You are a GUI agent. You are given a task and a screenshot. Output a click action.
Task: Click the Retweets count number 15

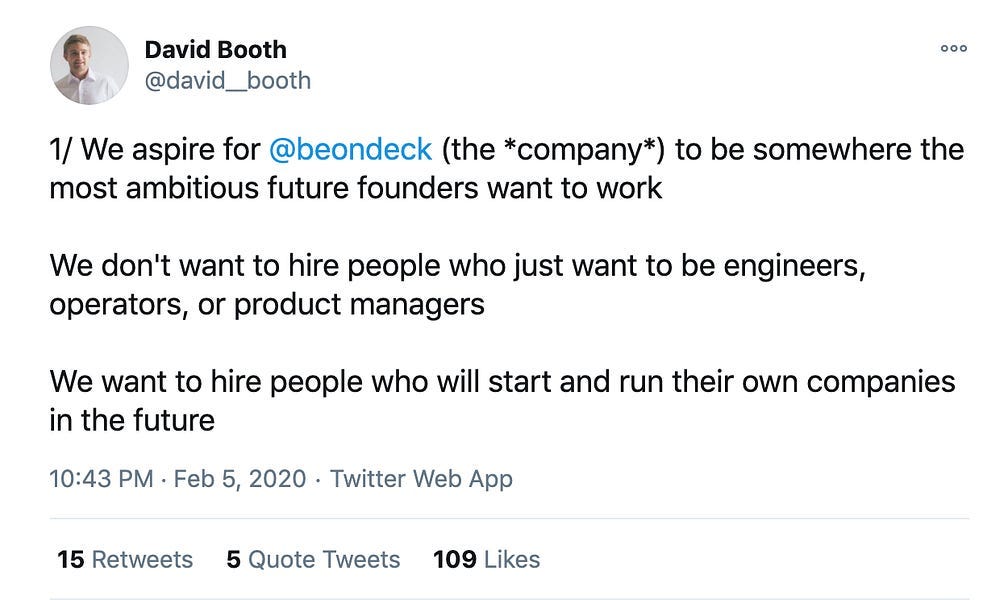(x=62, y=560)
